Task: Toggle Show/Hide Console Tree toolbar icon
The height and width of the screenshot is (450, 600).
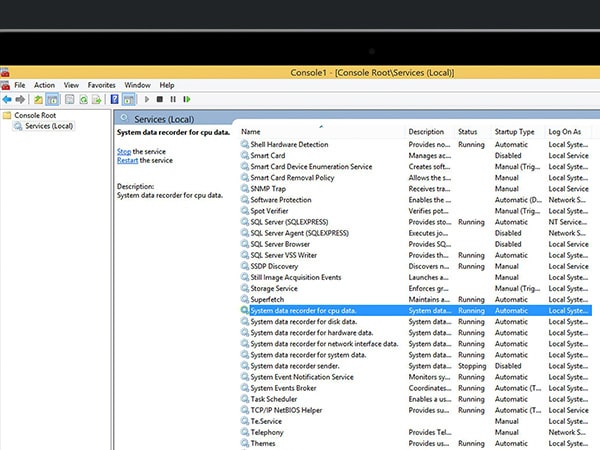Action: [52, 99]
